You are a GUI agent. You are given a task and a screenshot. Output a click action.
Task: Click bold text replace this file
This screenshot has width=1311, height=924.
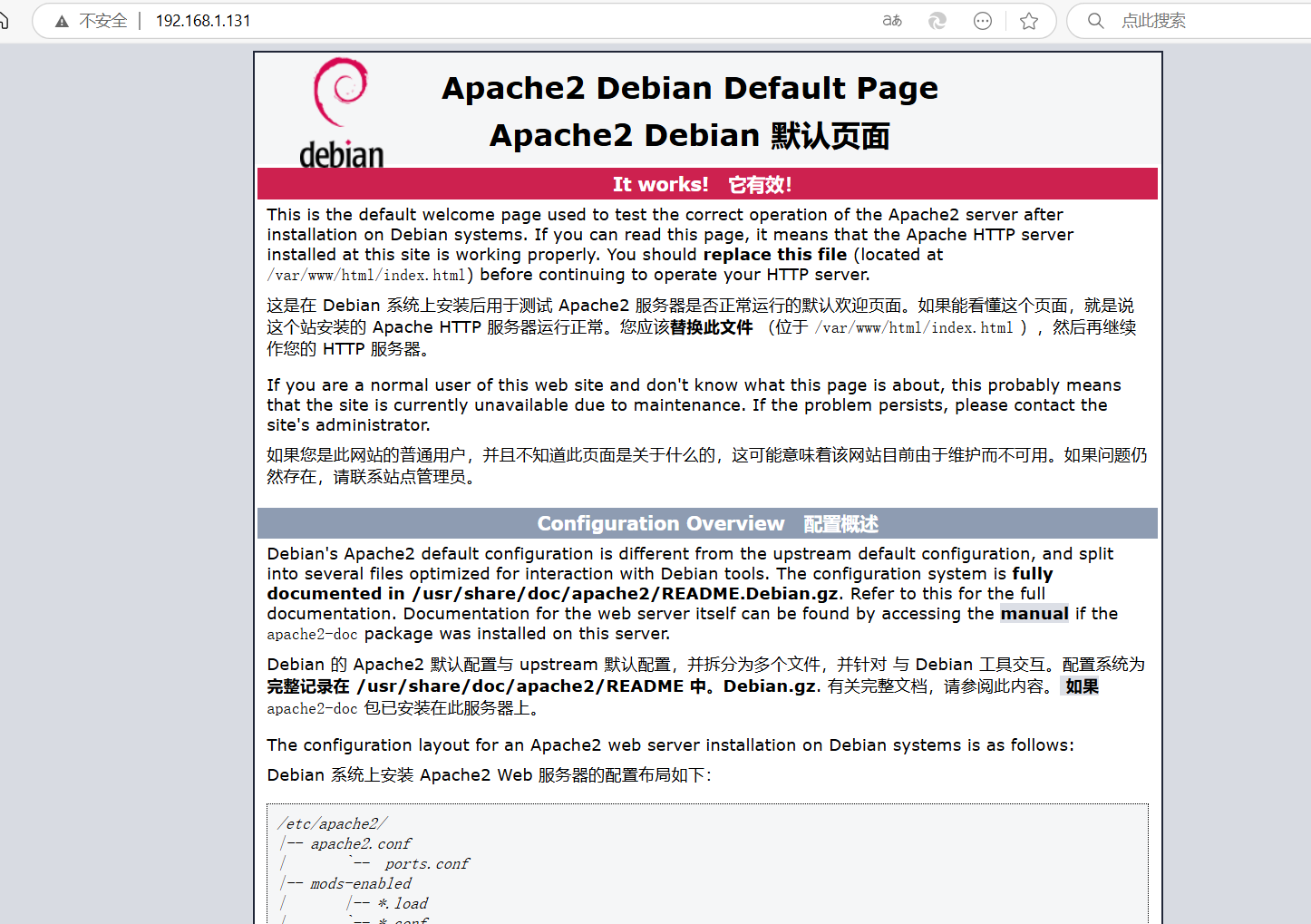(775, 255)
